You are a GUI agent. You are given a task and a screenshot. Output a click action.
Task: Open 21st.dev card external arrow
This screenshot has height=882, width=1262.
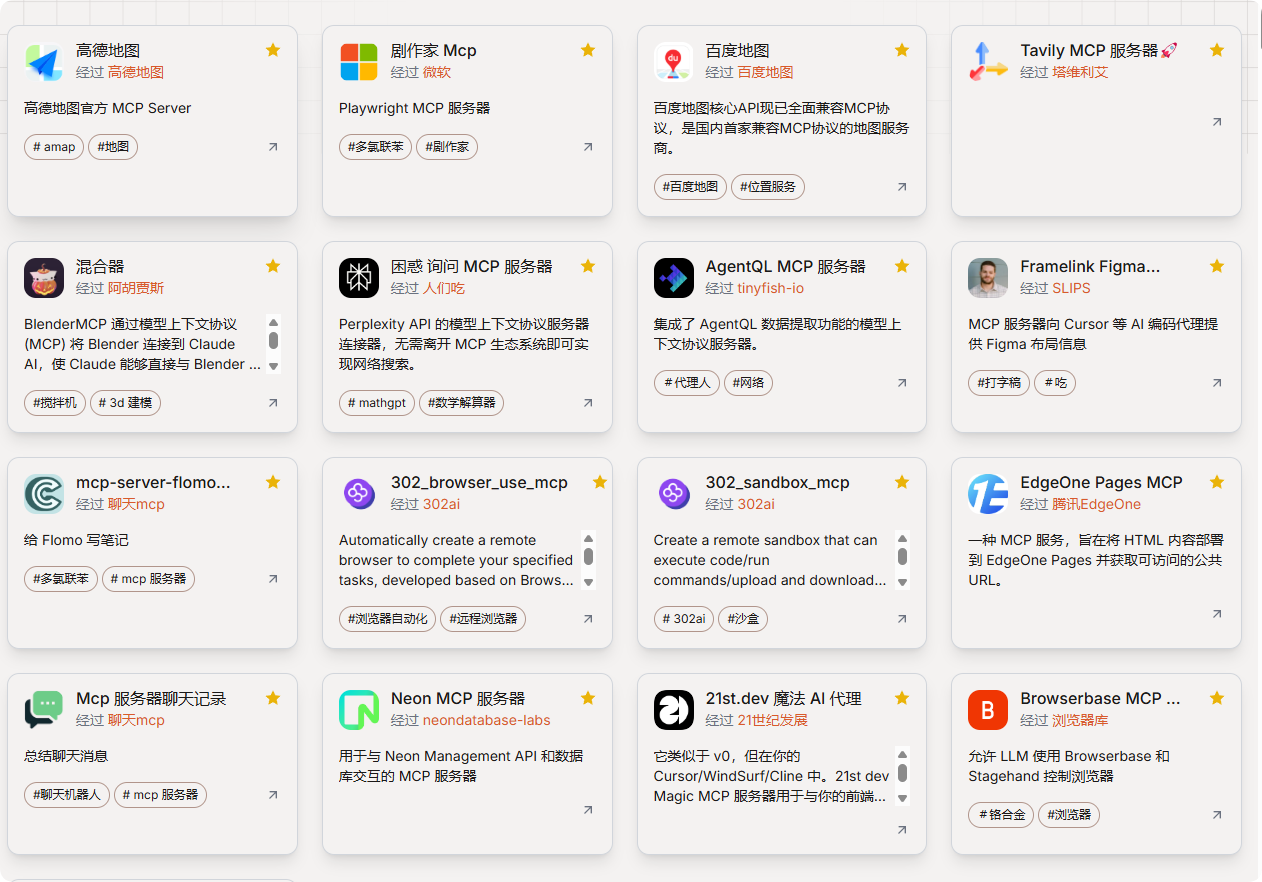[x=902, y=830]
